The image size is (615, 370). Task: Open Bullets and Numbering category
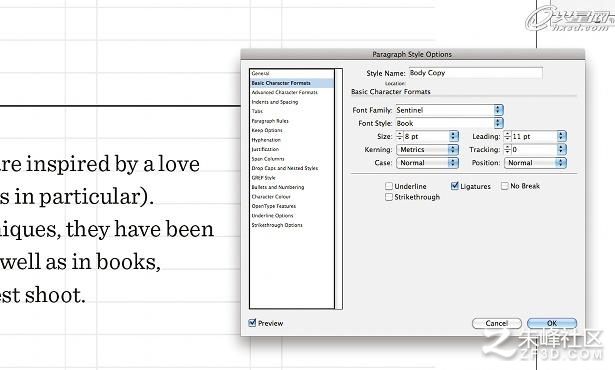click(x=278, y=187)
